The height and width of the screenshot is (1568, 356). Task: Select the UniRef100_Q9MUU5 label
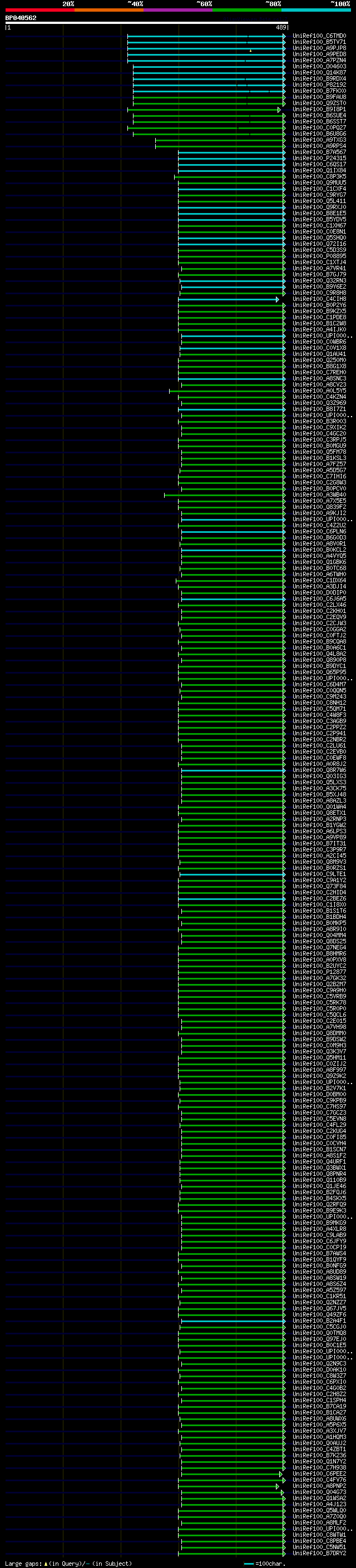click(319, 182)
